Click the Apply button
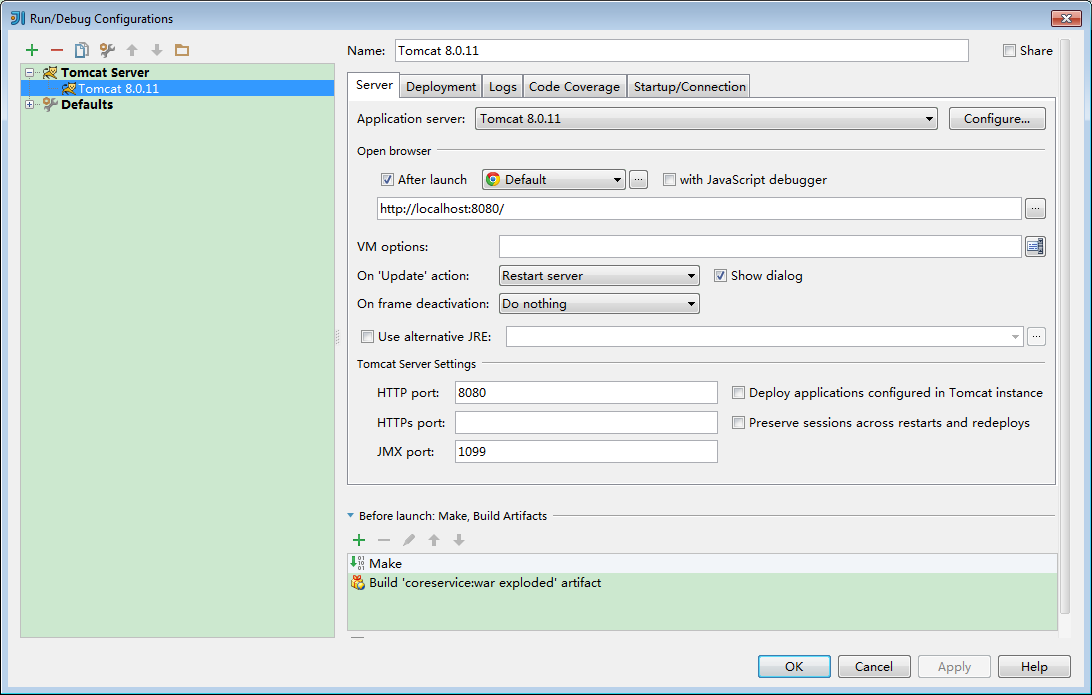The height and width of the screenshot is (695, 1092). [x=954, y=666]
